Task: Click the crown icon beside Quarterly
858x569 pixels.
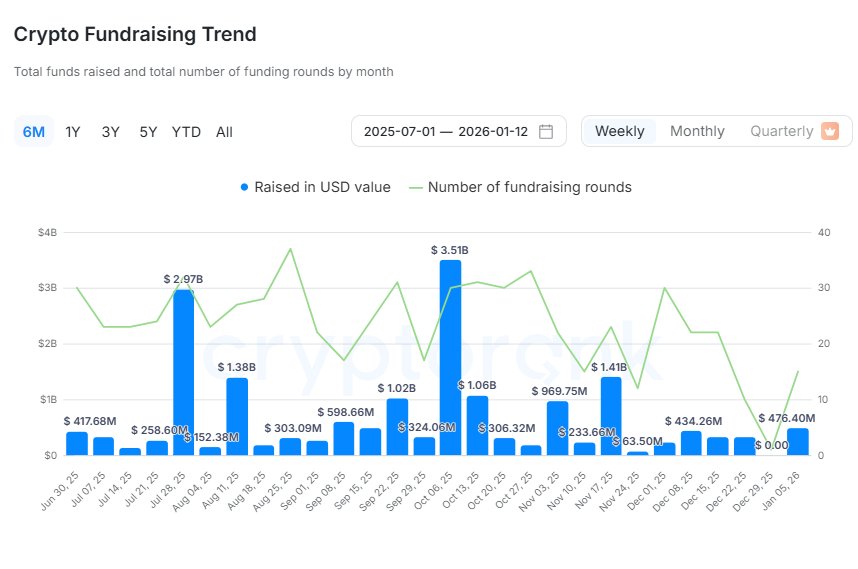Action: pyautogui.click(x=830, y=131)
